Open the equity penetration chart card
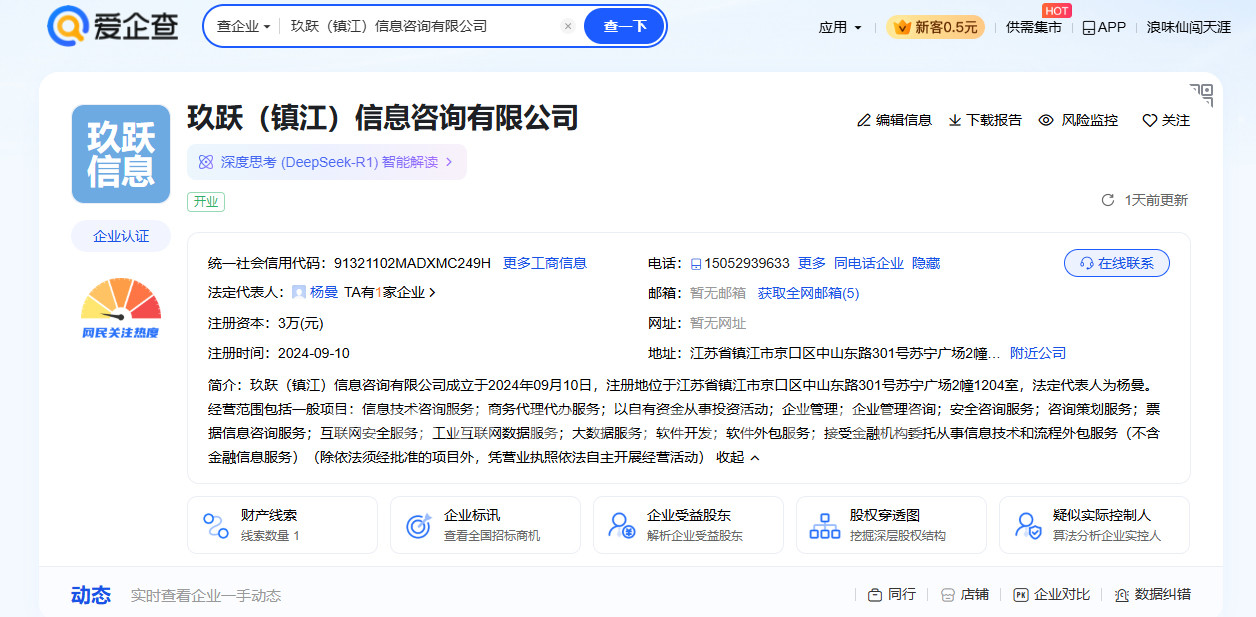The height and width of the screenshot is (617, 1256). (x=891, y=525)
